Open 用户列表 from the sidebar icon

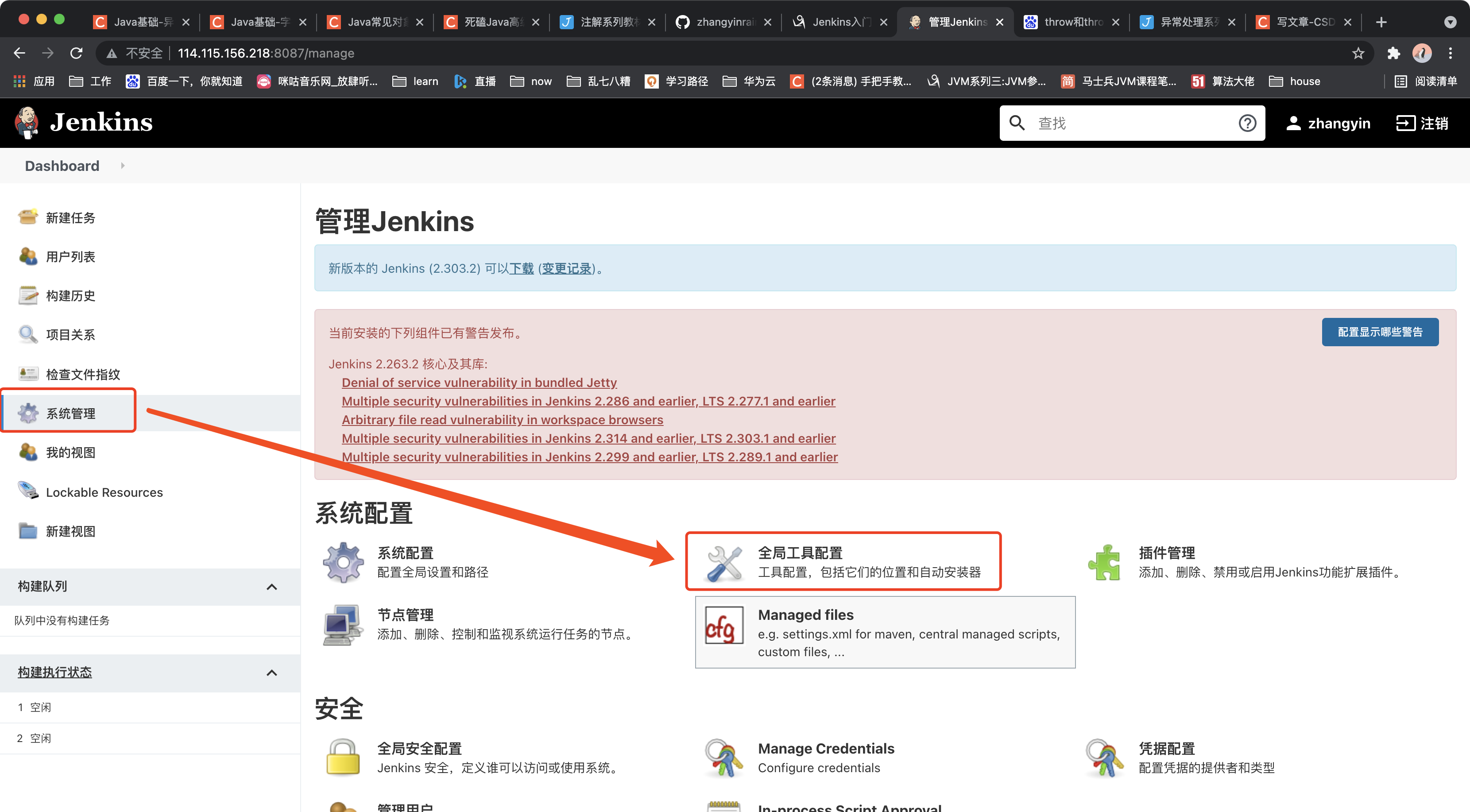27,256
